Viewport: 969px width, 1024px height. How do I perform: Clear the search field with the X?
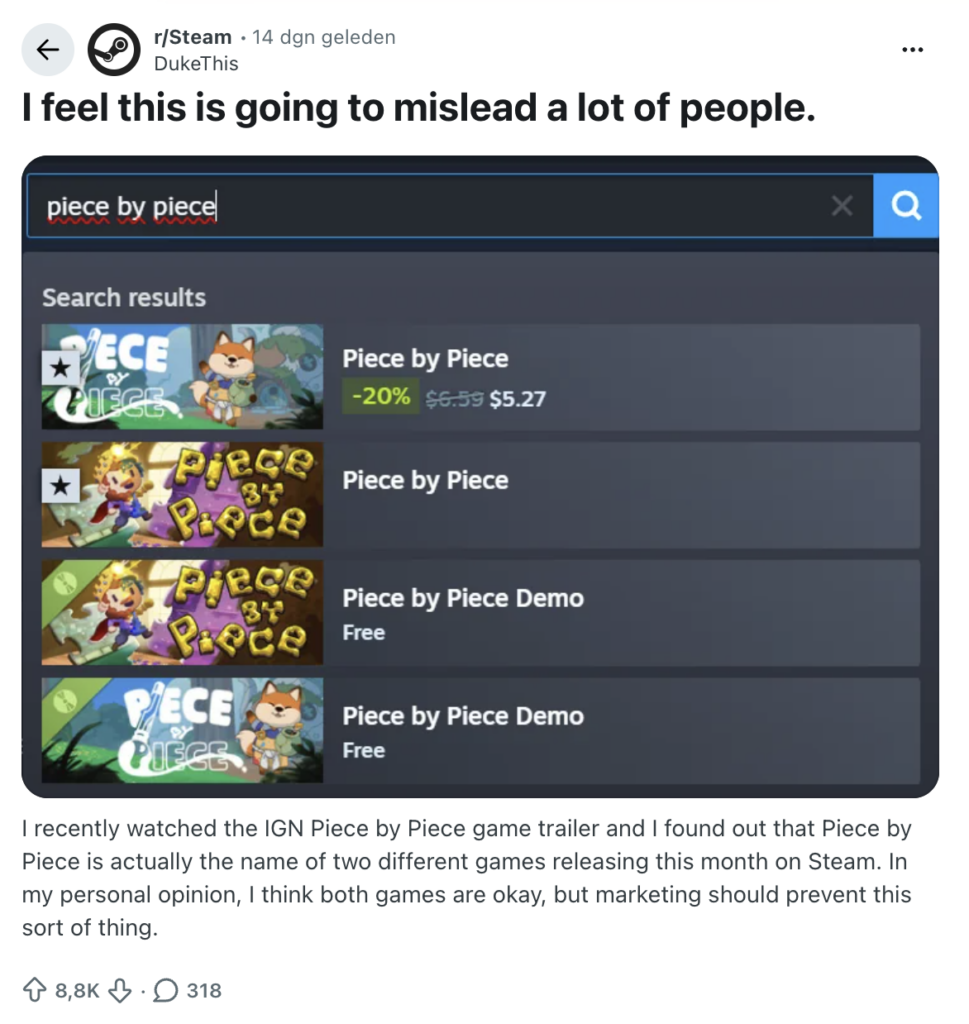click(843, 206)
